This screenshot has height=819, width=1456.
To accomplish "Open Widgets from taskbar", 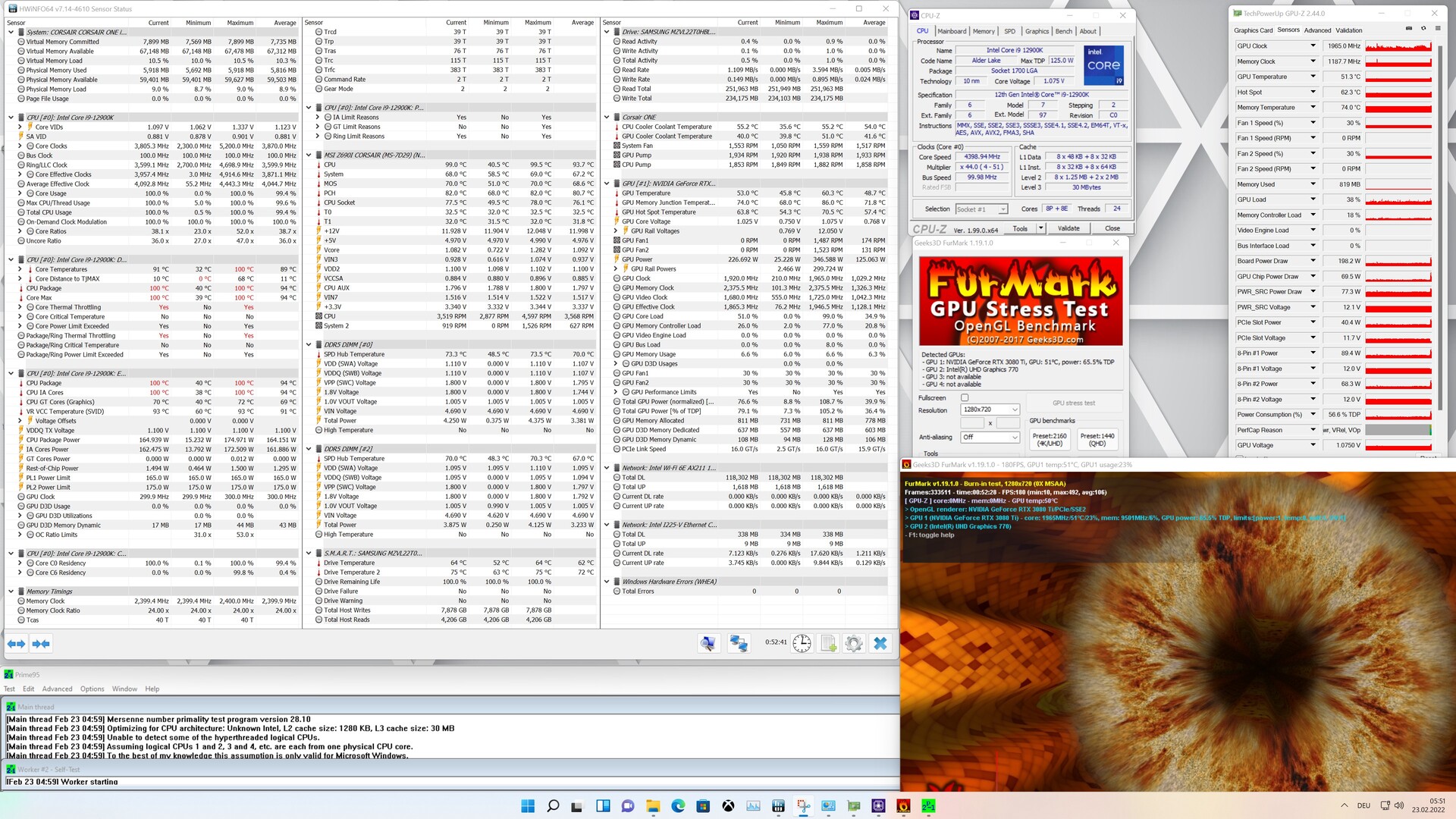I will pyautogui.click(x=603, y=805).
